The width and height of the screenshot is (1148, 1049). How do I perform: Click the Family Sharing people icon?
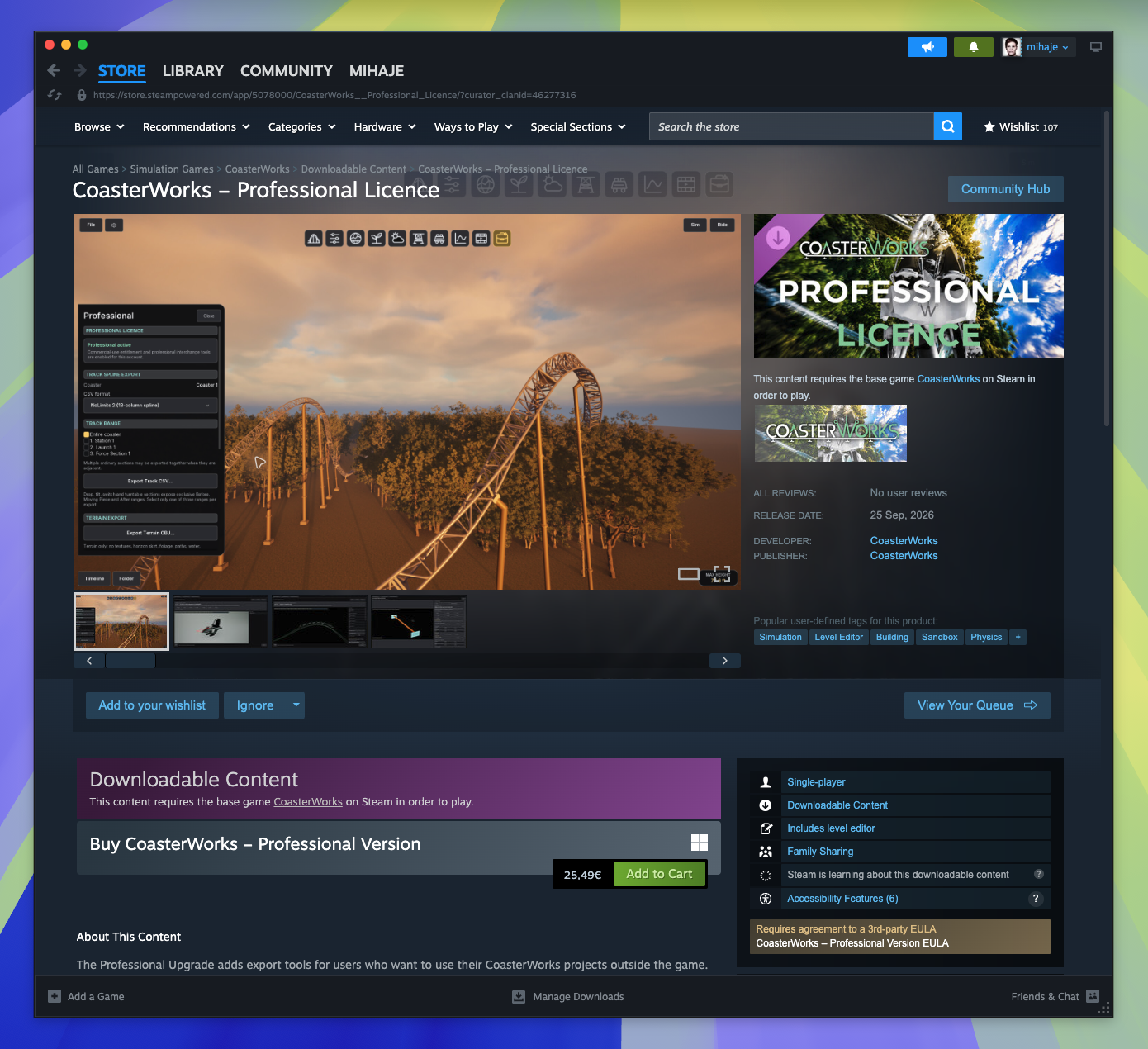pyautogui.click(x=766, y=852)
